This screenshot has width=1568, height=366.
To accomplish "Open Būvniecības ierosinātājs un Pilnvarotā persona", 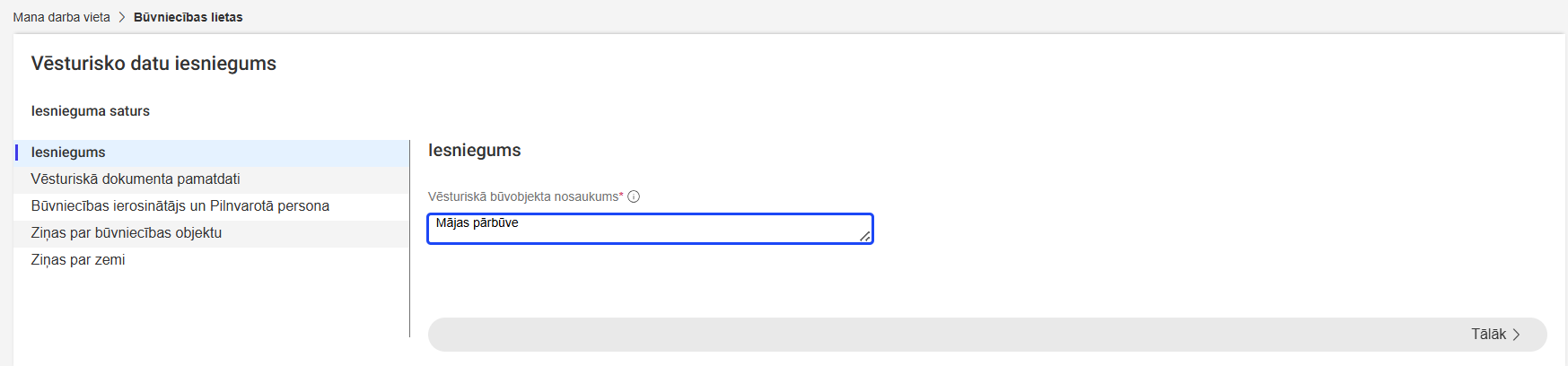I will pos(180,206).
